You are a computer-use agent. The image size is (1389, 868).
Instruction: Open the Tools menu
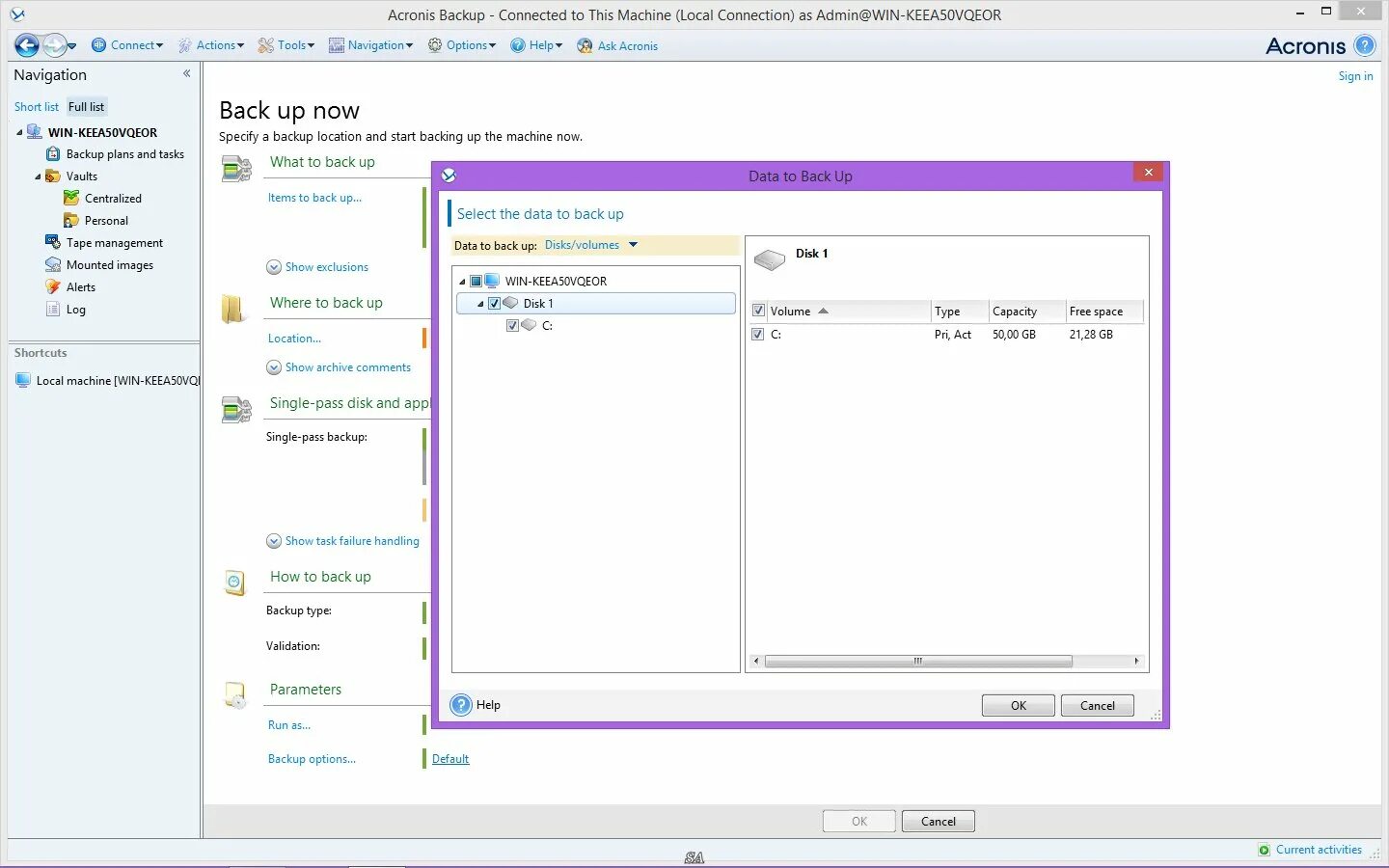tap(286, 45)
